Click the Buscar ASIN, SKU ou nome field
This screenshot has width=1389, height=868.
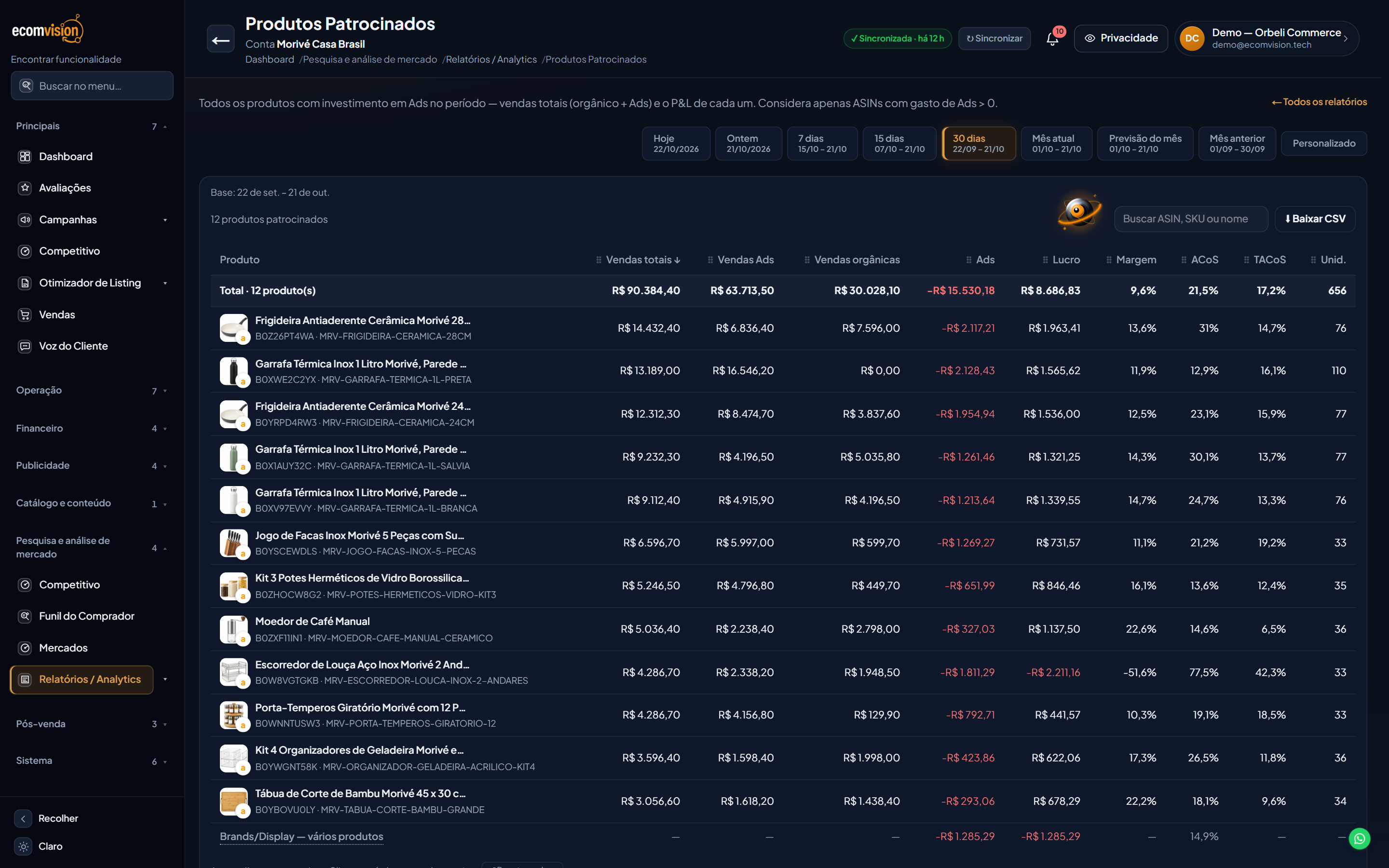click(x=1190, y=219)
